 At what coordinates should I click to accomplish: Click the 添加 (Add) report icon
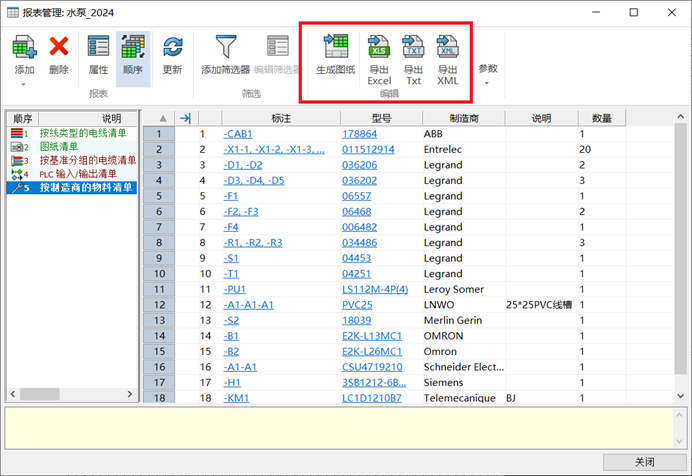[24, 47]
